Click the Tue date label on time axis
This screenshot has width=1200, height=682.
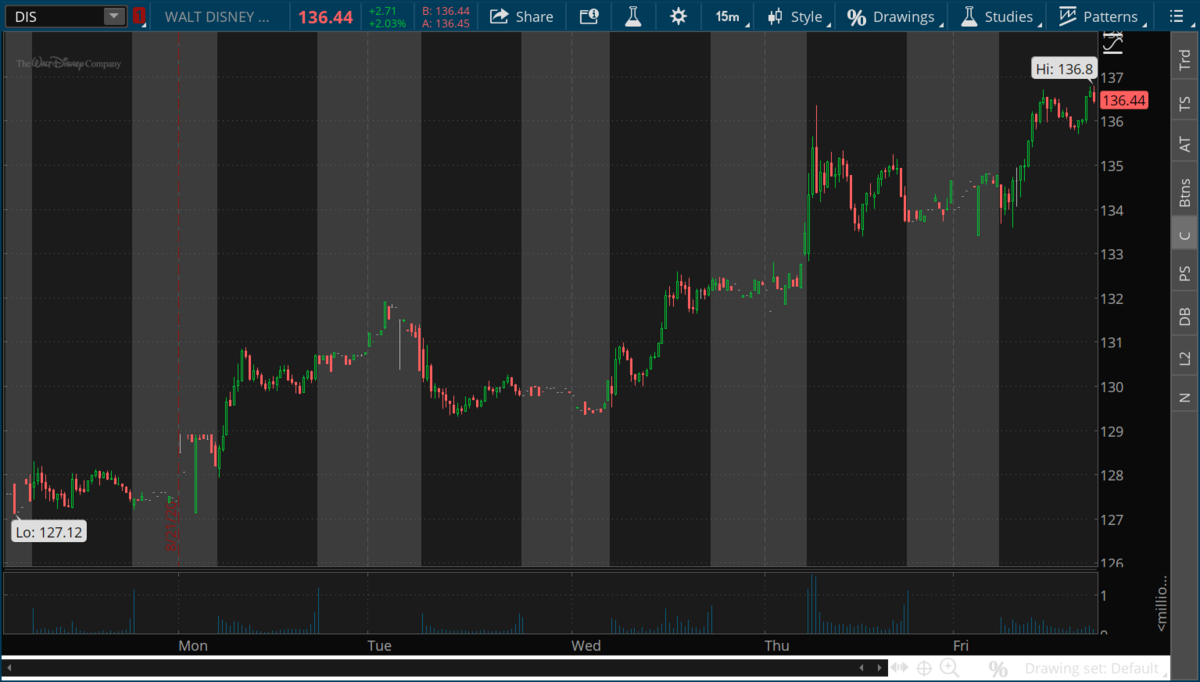point(379,646)
